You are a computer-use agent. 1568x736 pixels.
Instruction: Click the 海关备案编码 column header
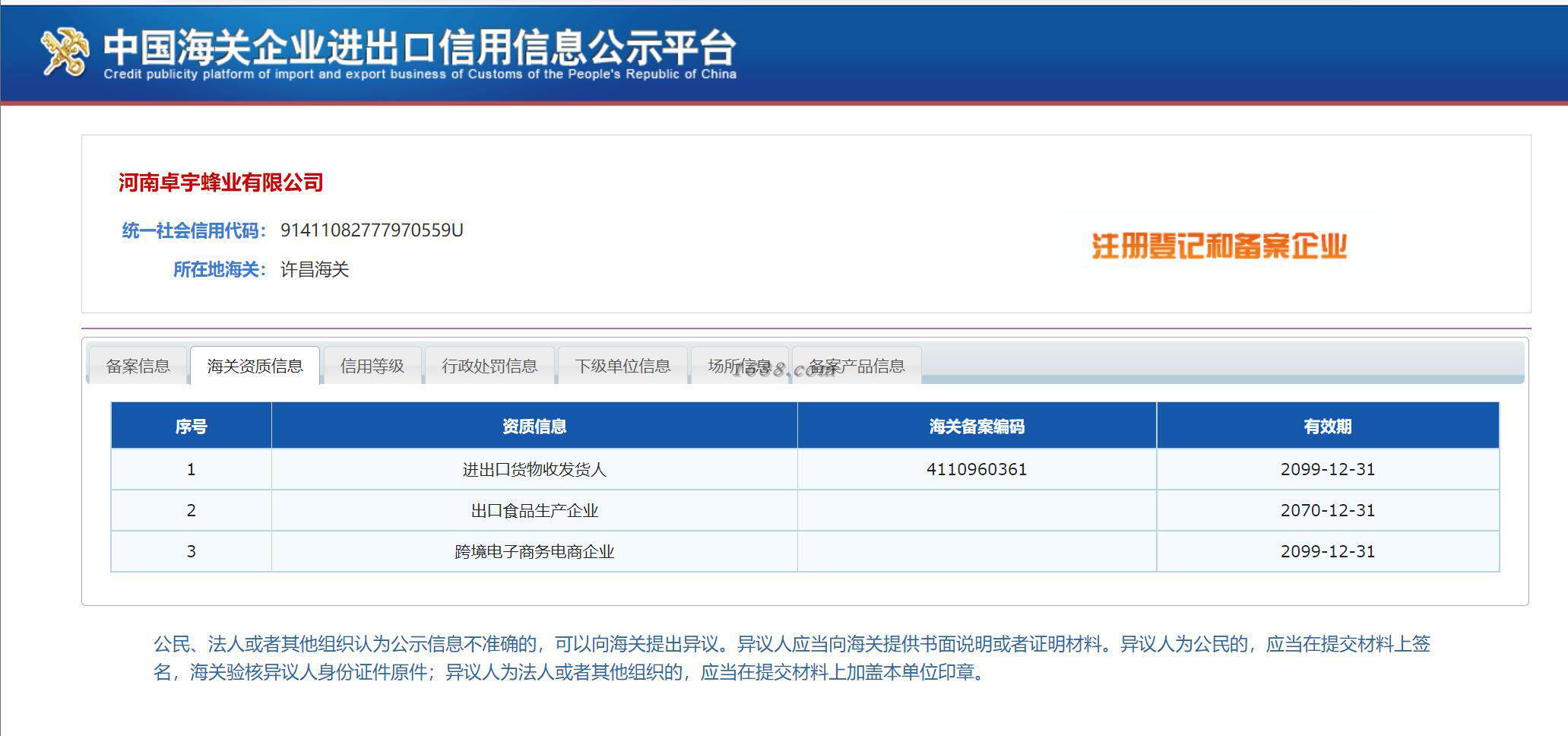(x=977, y=426)
